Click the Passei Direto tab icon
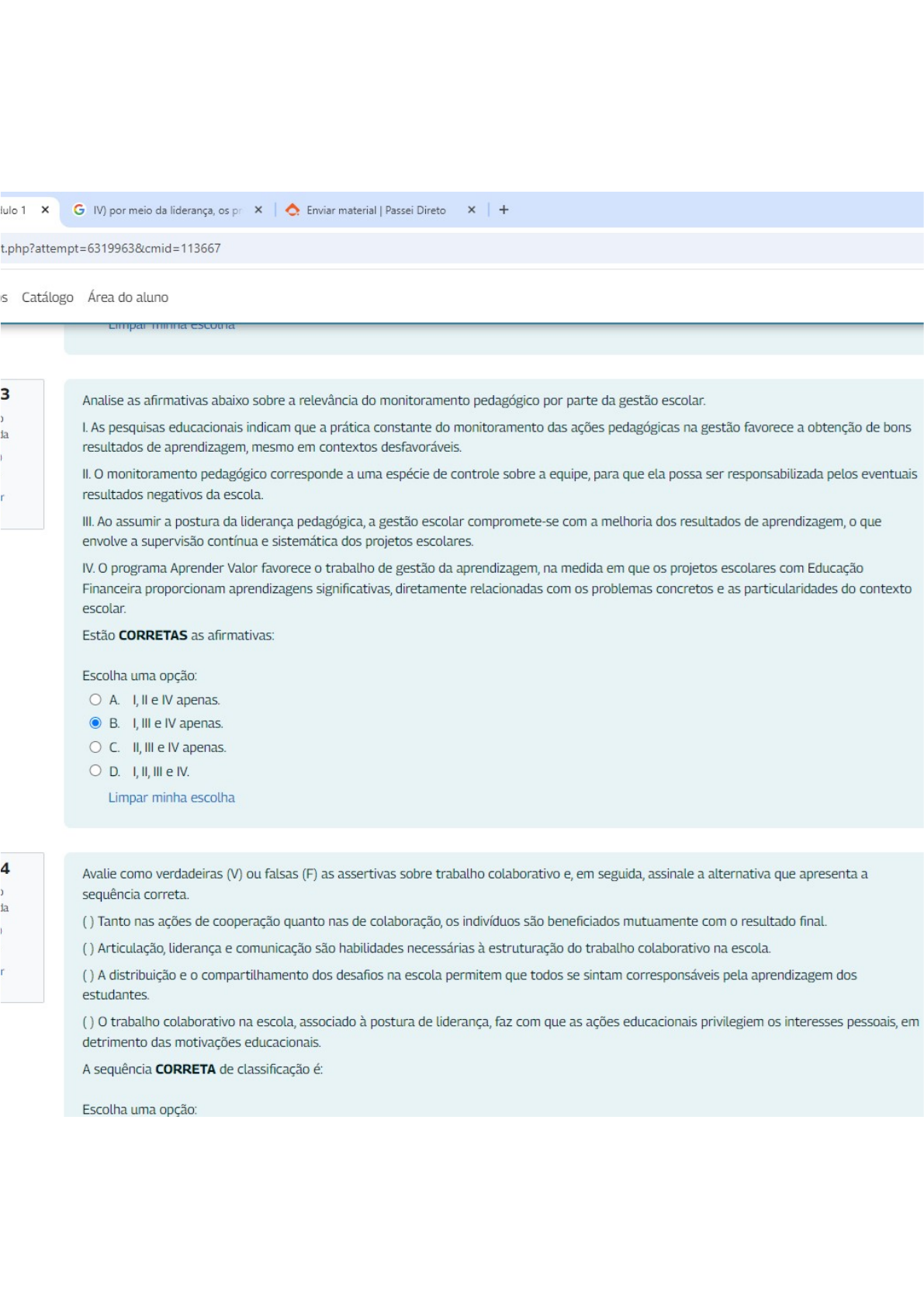 292,210
